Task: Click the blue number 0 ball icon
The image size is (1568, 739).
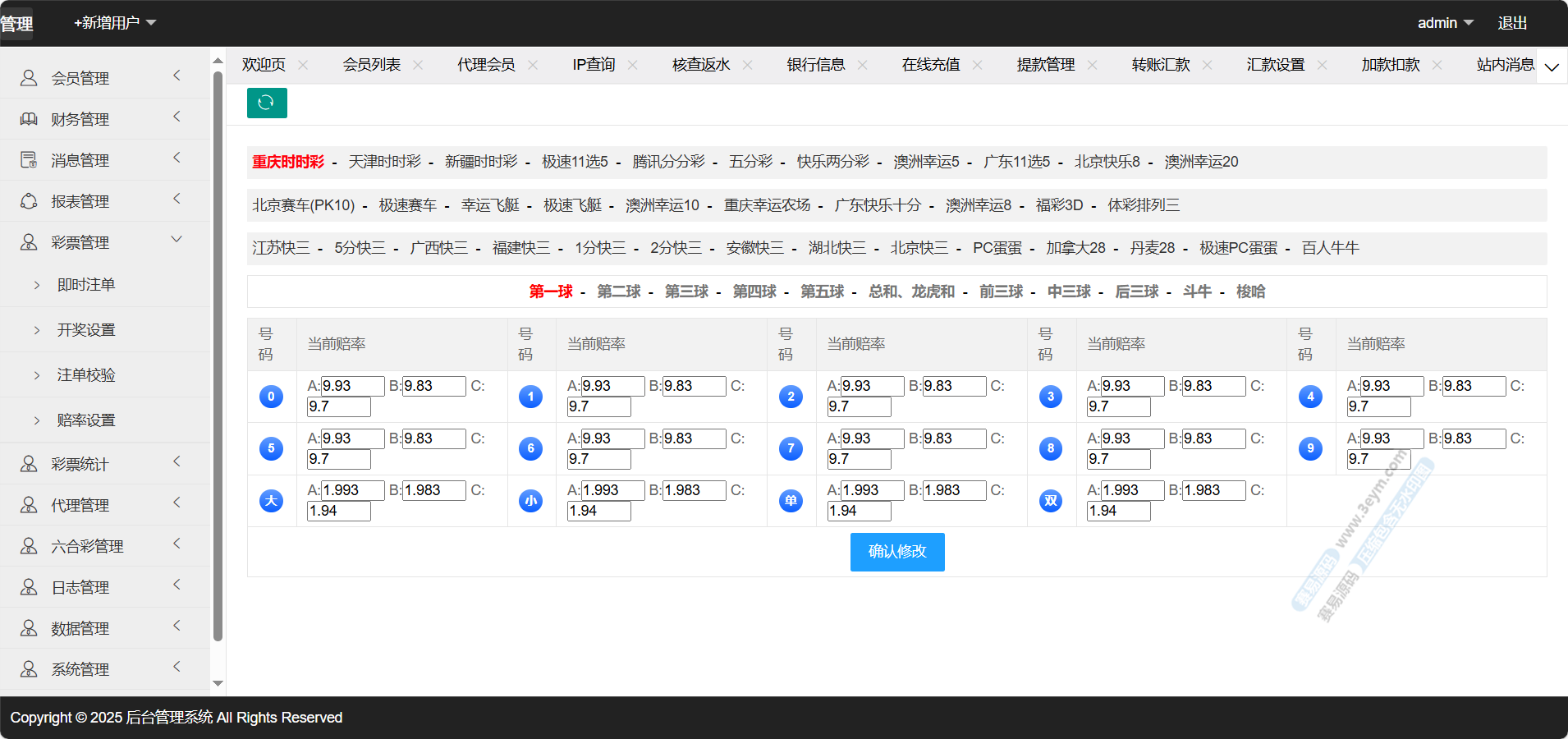Action: click(271, 397)
